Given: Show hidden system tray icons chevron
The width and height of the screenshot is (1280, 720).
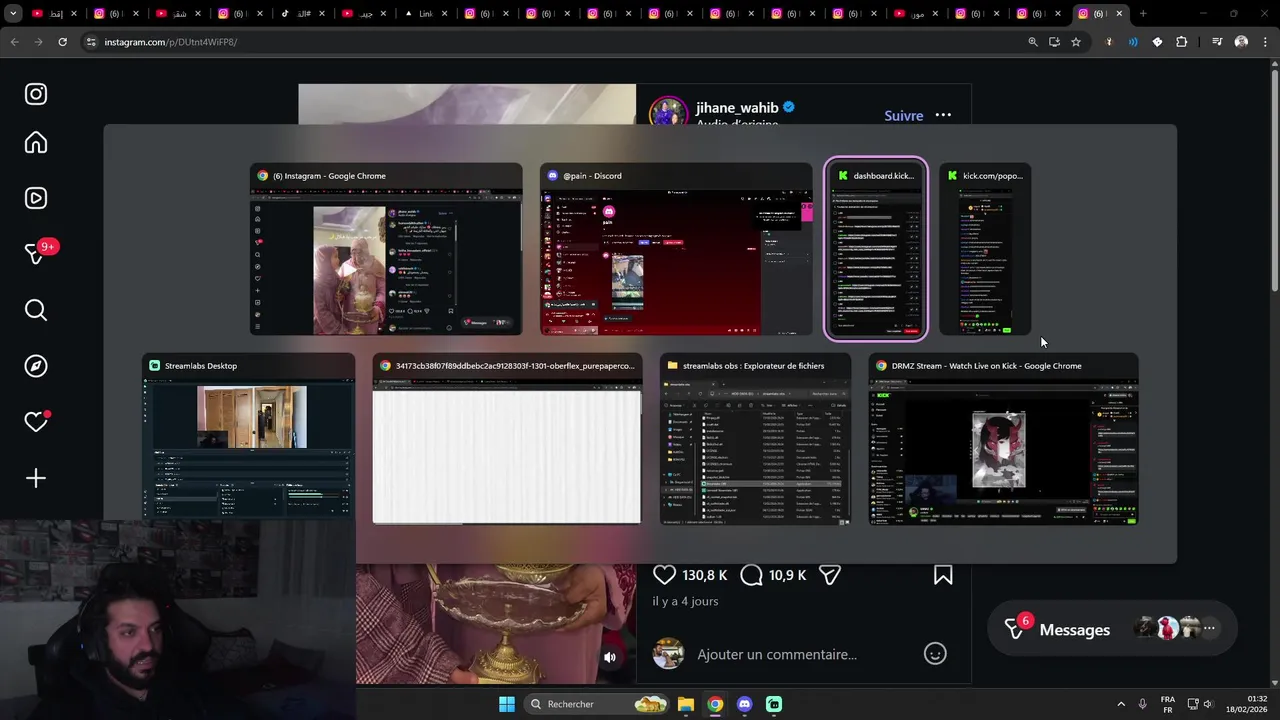Looking at the screenshot, I should click(1120, 704).
